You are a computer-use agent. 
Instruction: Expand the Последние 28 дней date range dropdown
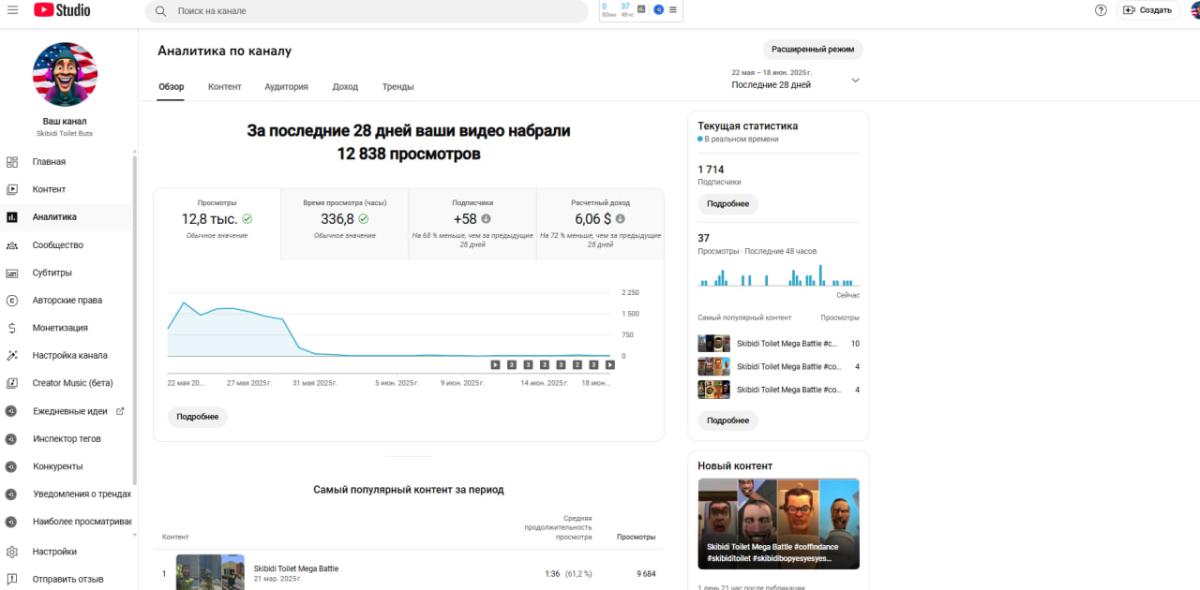[855, 80]
